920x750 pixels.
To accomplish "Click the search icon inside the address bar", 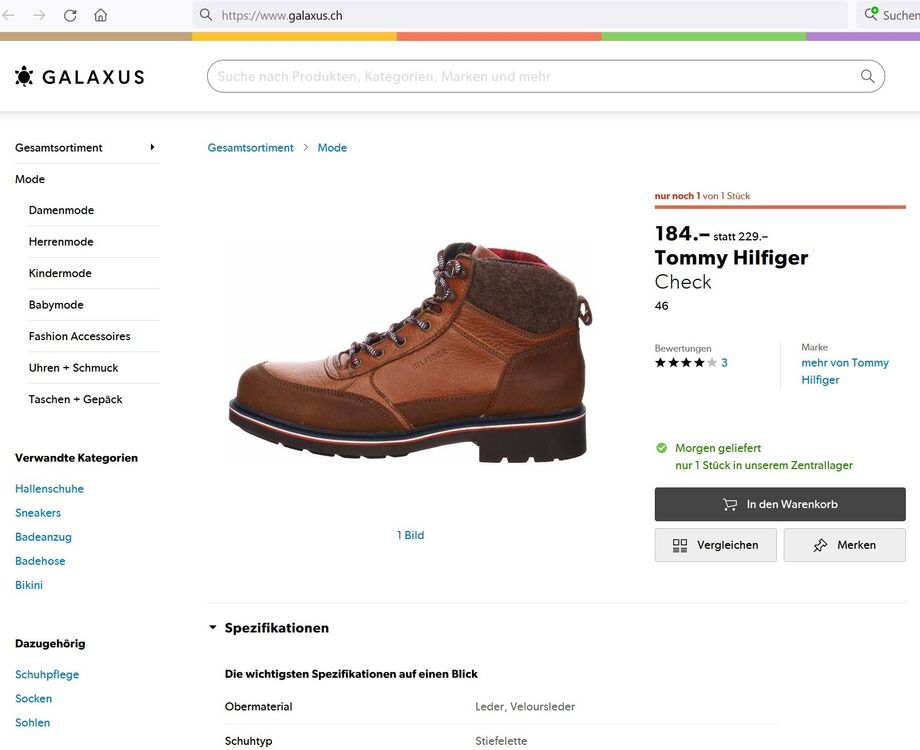I will click(x=205, y=15).
